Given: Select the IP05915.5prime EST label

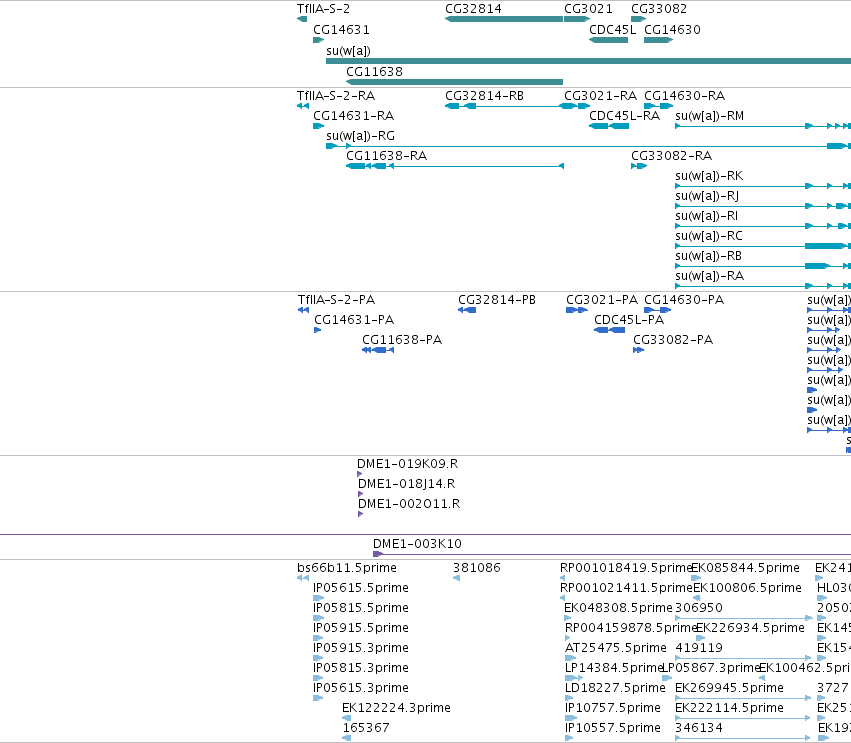Looking at the screenshot, I should click(361, 628).
